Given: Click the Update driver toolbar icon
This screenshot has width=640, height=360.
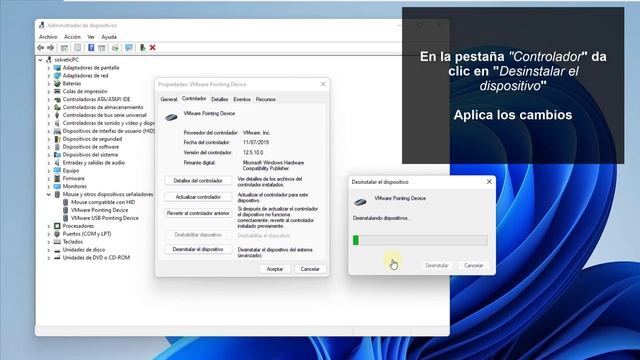Looking at the screenshot, I should (x=115, y=48).
